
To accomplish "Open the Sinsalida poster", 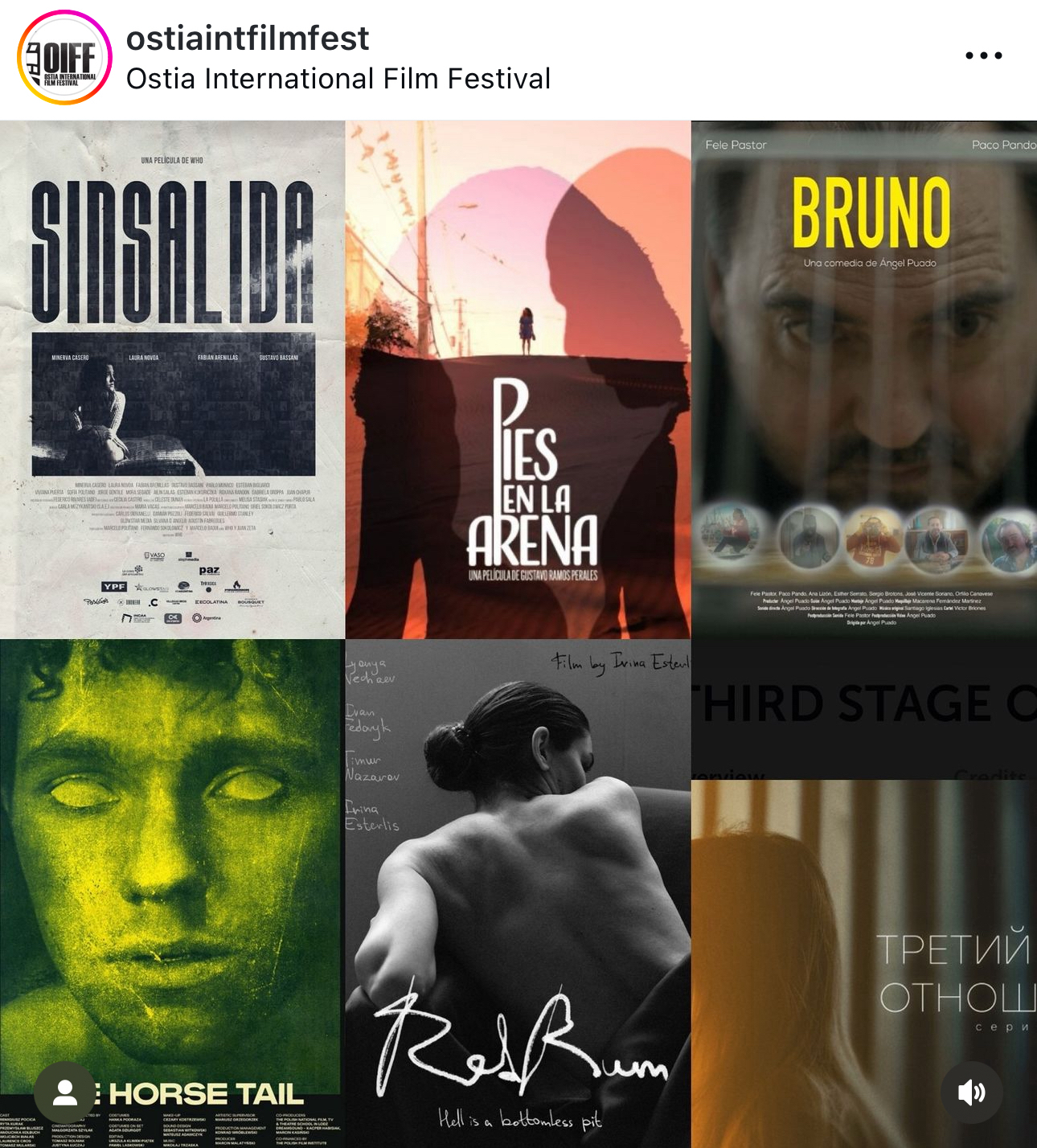I will click(x=172, y=379).
